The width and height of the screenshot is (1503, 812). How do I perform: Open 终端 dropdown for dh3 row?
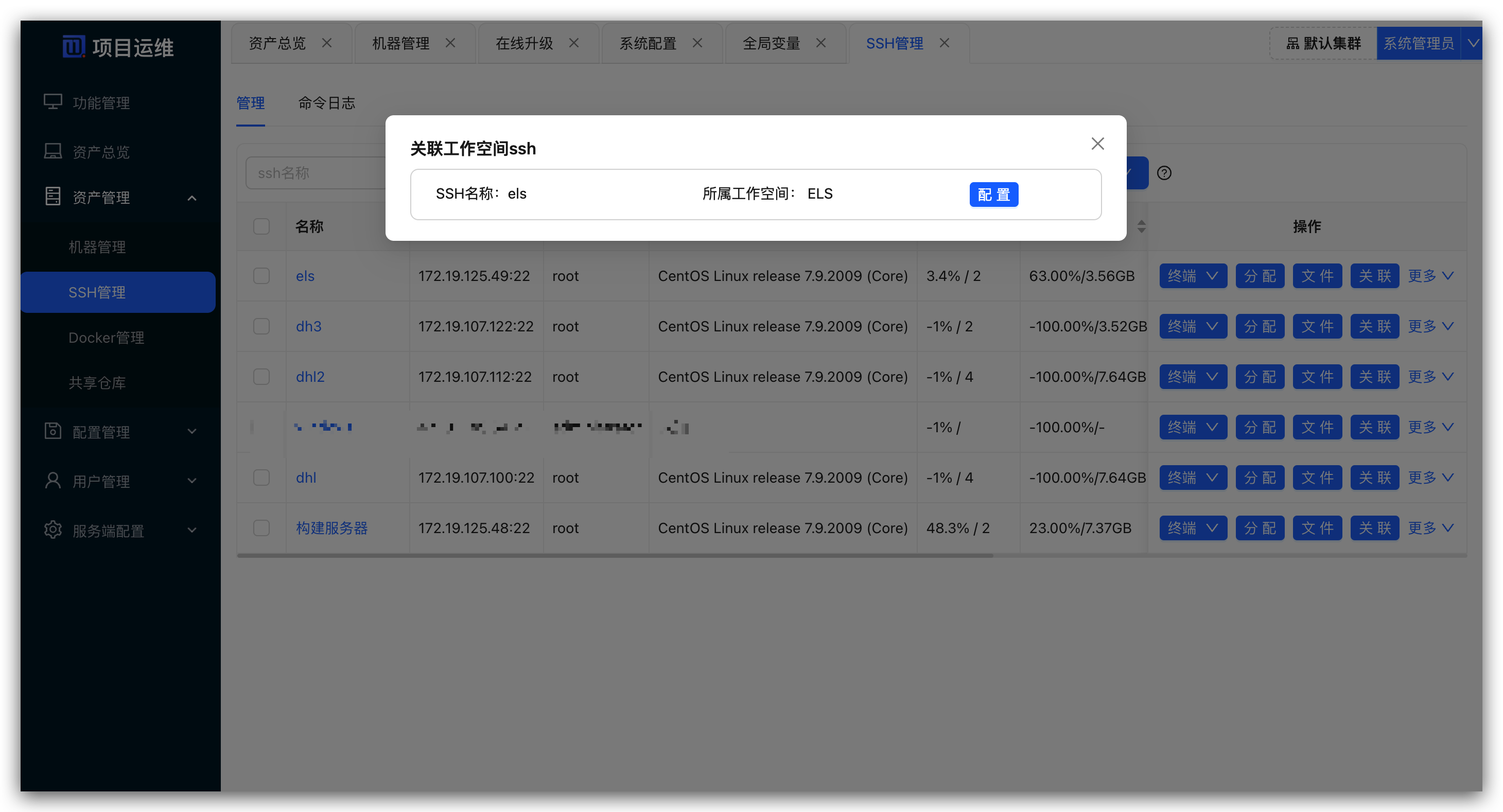point(1192,326)
